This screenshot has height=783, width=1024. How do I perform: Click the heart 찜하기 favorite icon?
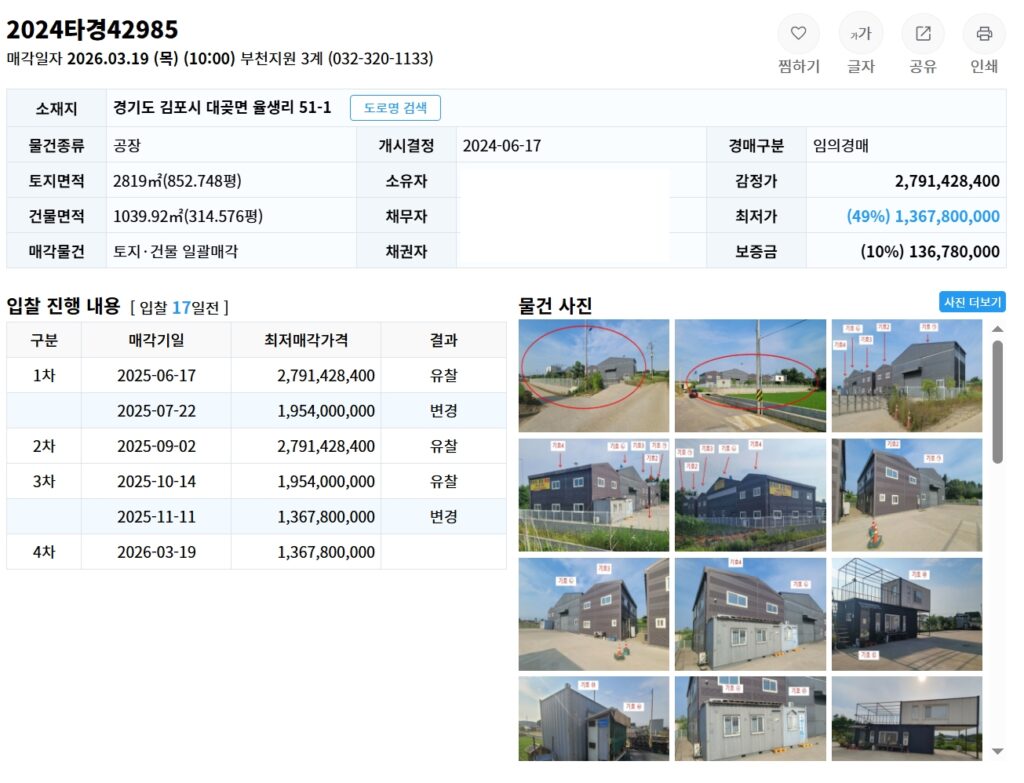coord(798,34)
